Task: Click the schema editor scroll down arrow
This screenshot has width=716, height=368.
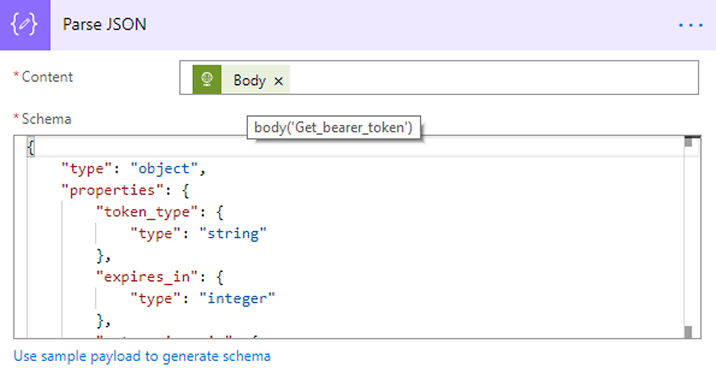Action: [x=689, y=332]
